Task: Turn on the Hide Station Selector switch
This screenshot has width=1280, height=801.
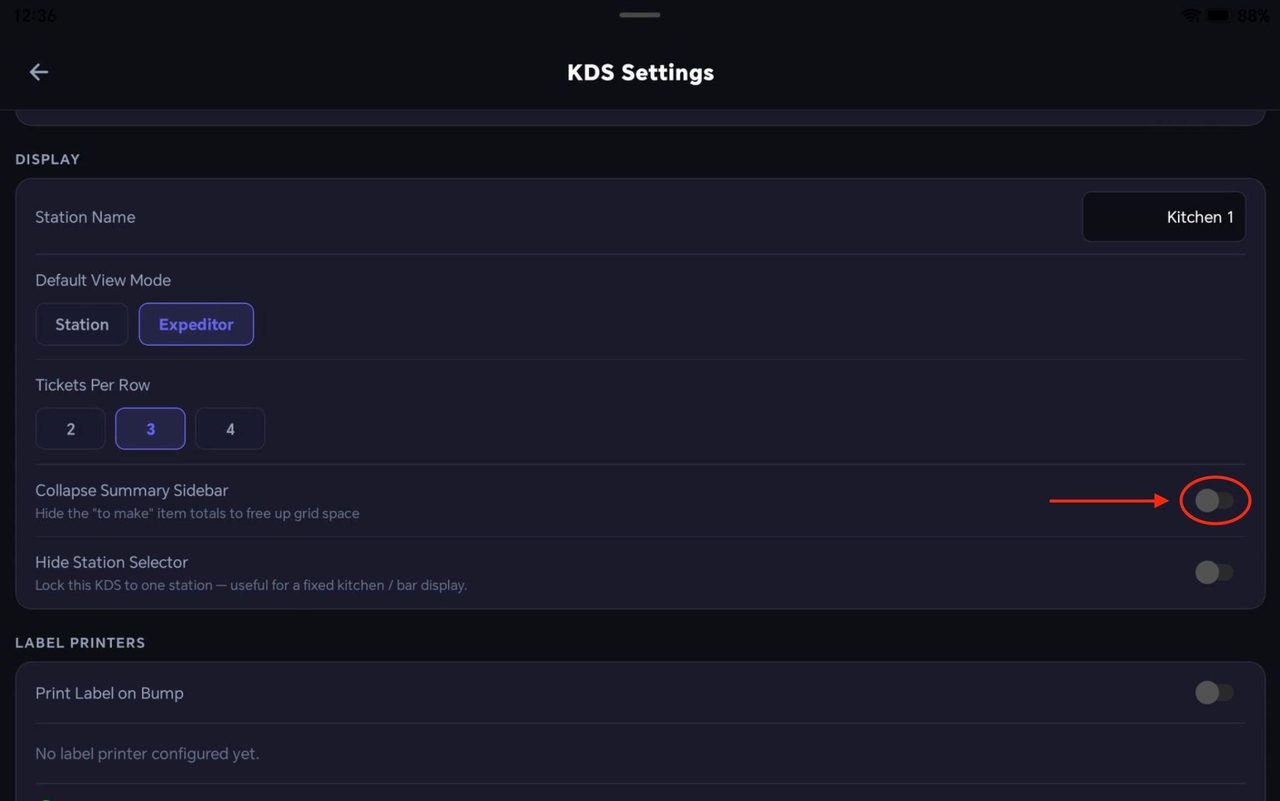Action: (x=1215, y=572)
